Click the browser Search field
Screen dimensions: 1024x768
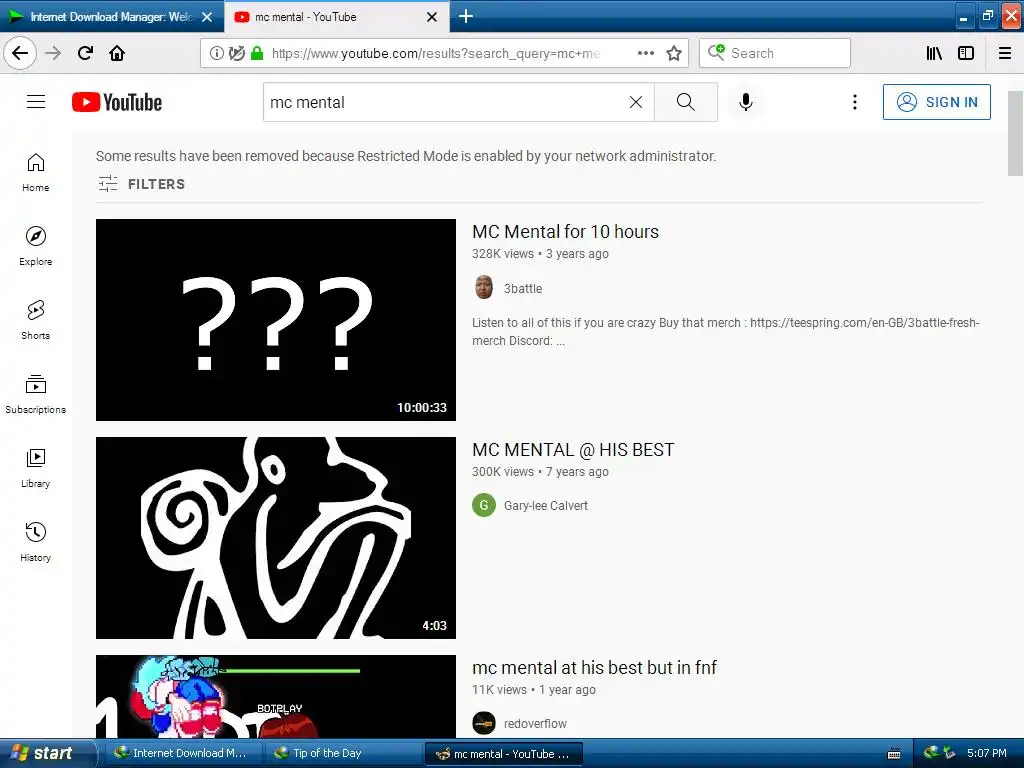[775, 53]
